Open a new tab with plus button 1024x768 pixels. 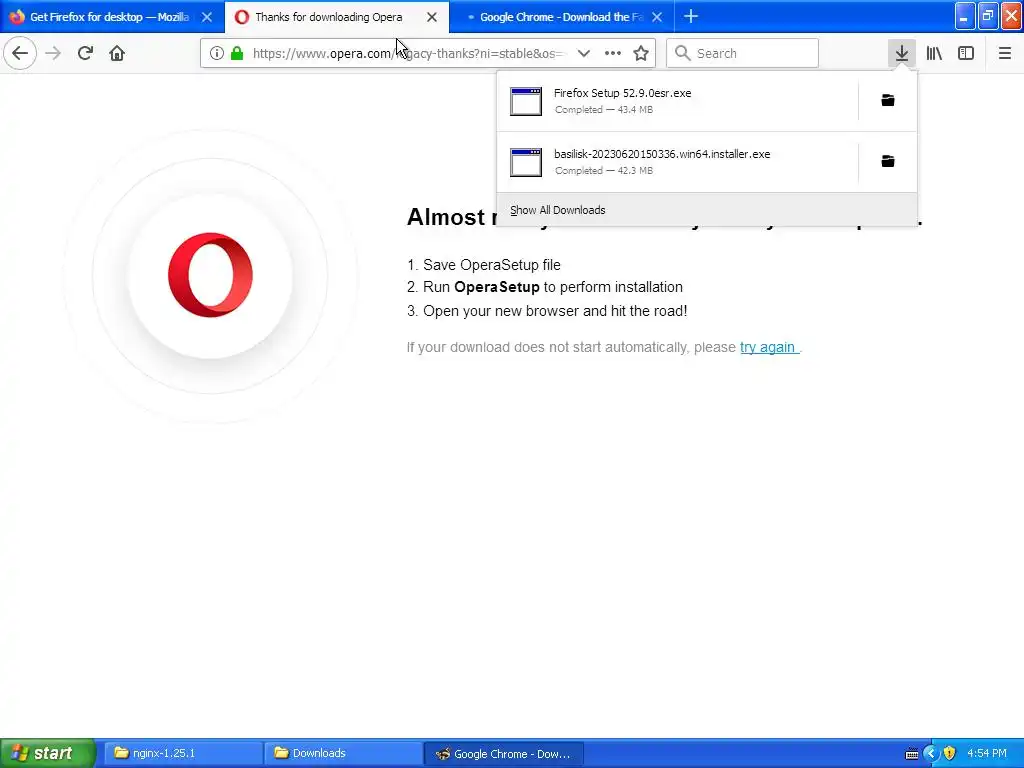pos(691,17)
